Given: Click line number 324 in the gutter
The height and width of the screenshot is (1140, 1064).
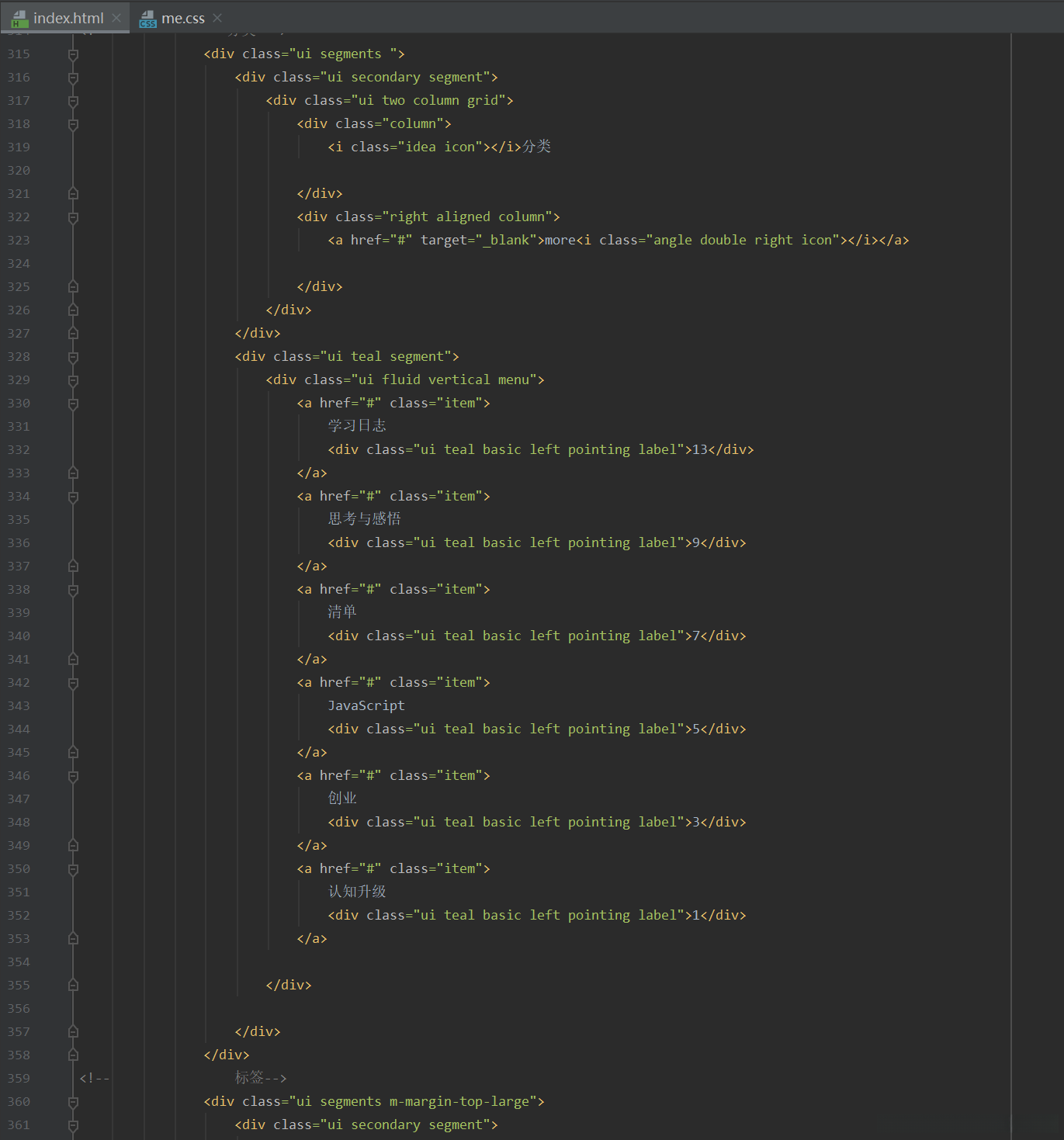Looking at the screenshot, I should pyautogui.click(x=19, y=264).
